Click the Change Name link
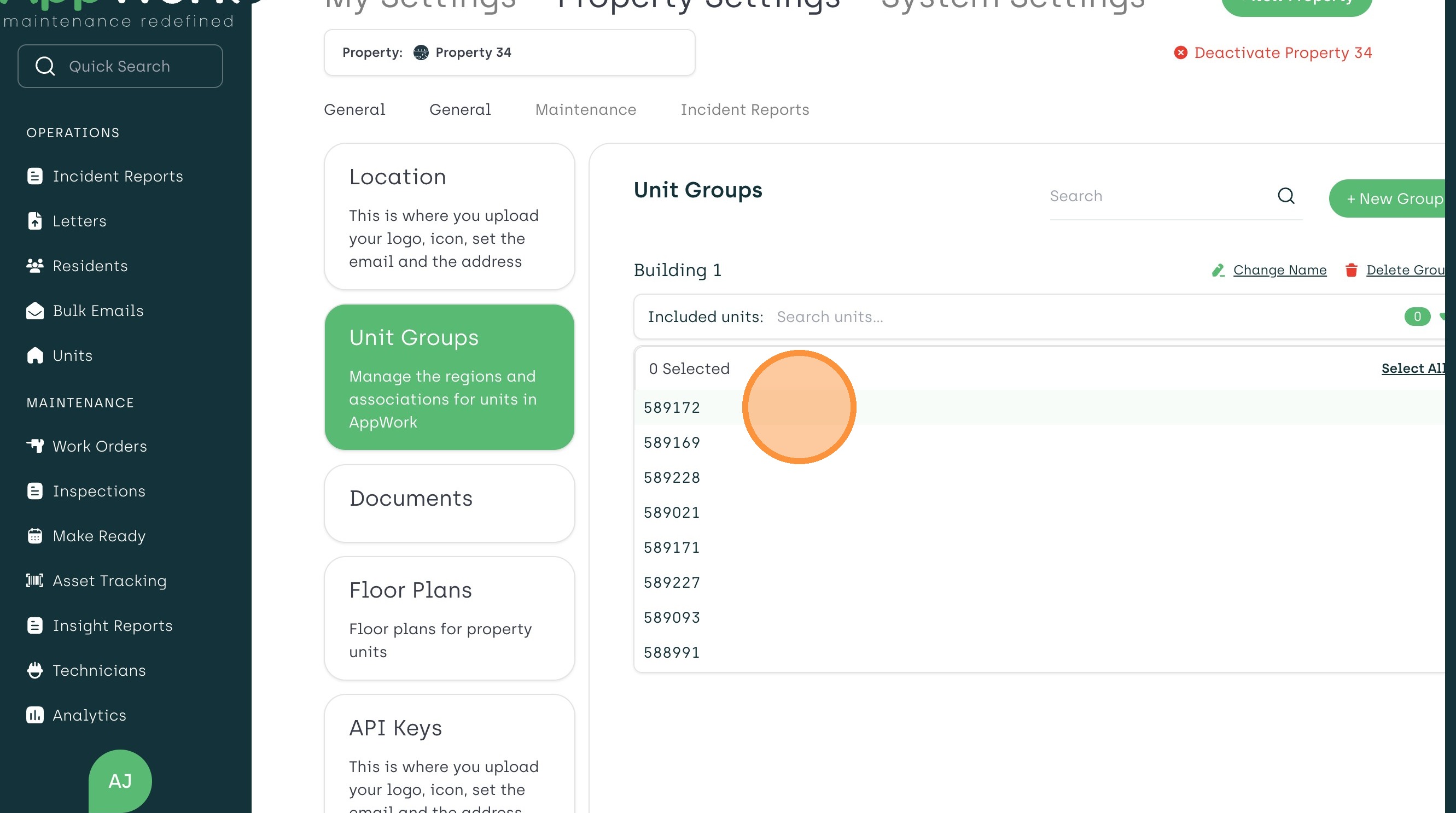 click(1279, 270)
